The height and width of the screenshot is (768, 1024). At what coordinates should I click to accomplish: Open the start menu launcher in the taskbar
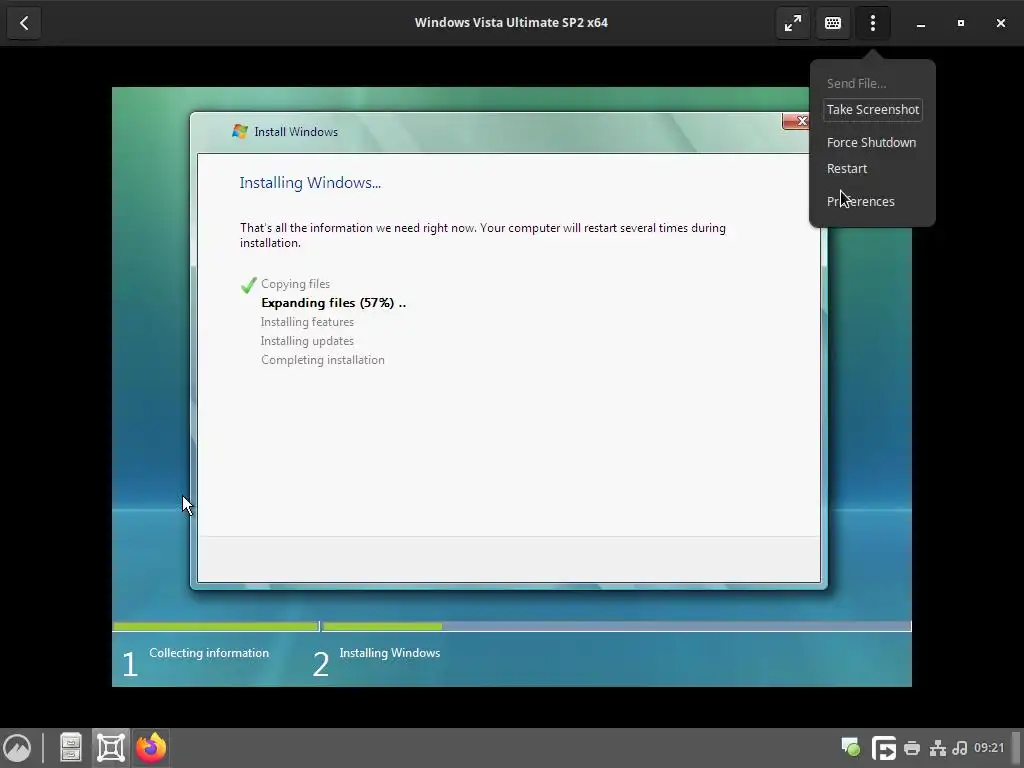click(x=18, y=748)
